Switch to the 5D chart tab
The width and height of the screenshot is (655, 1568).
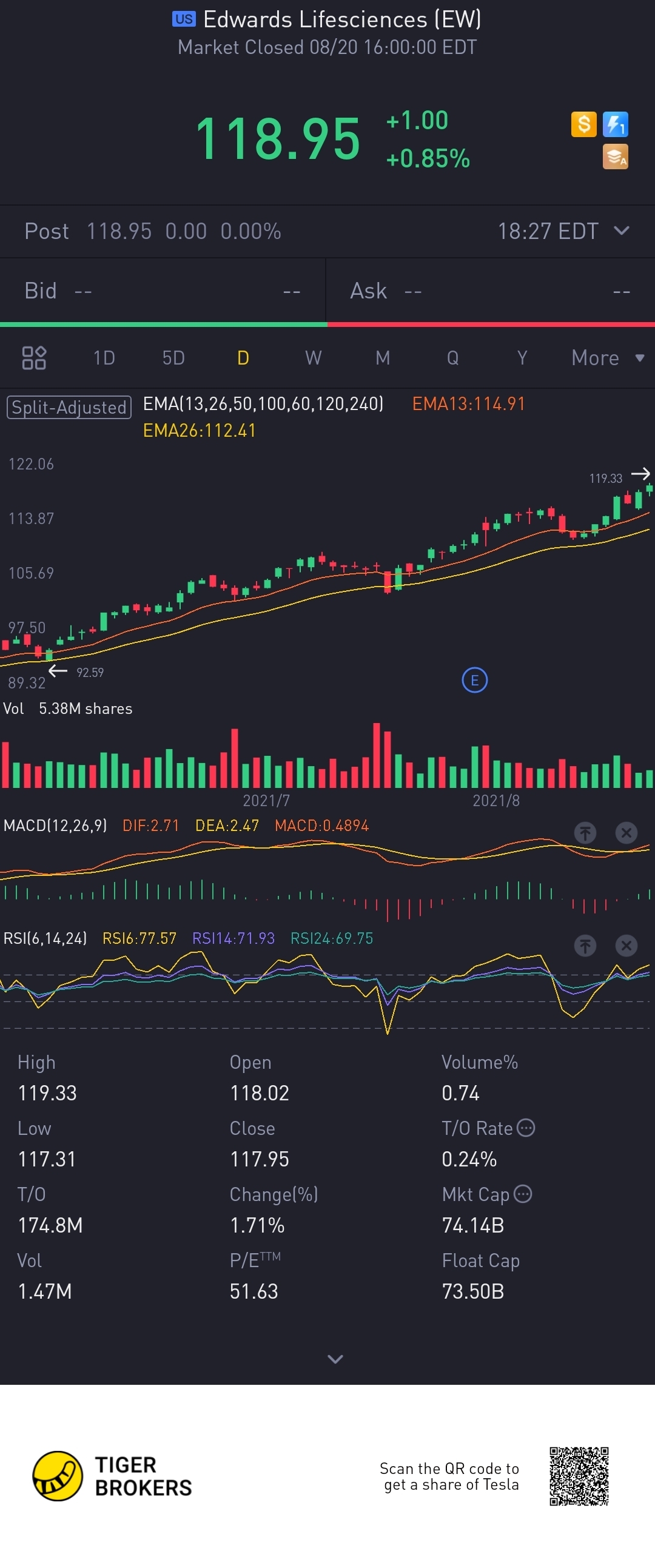click(x=173, y=358)
